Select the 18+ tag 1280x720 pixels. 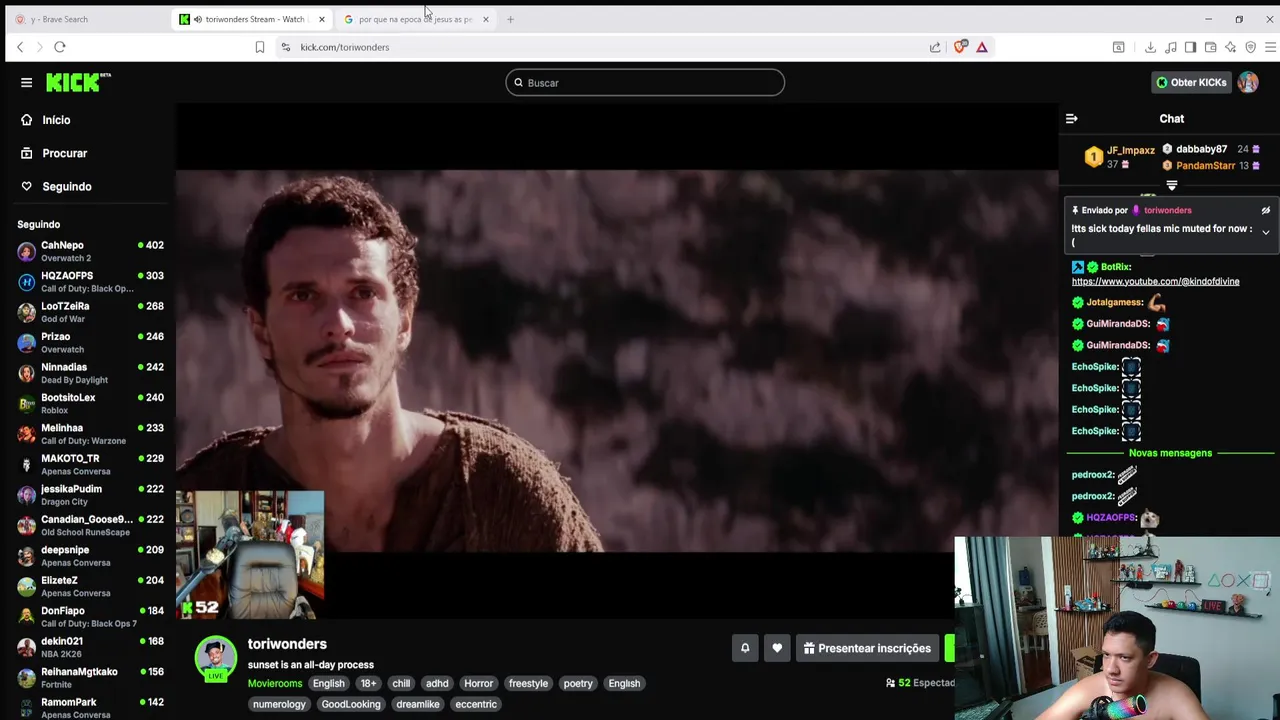click(368, 684)
